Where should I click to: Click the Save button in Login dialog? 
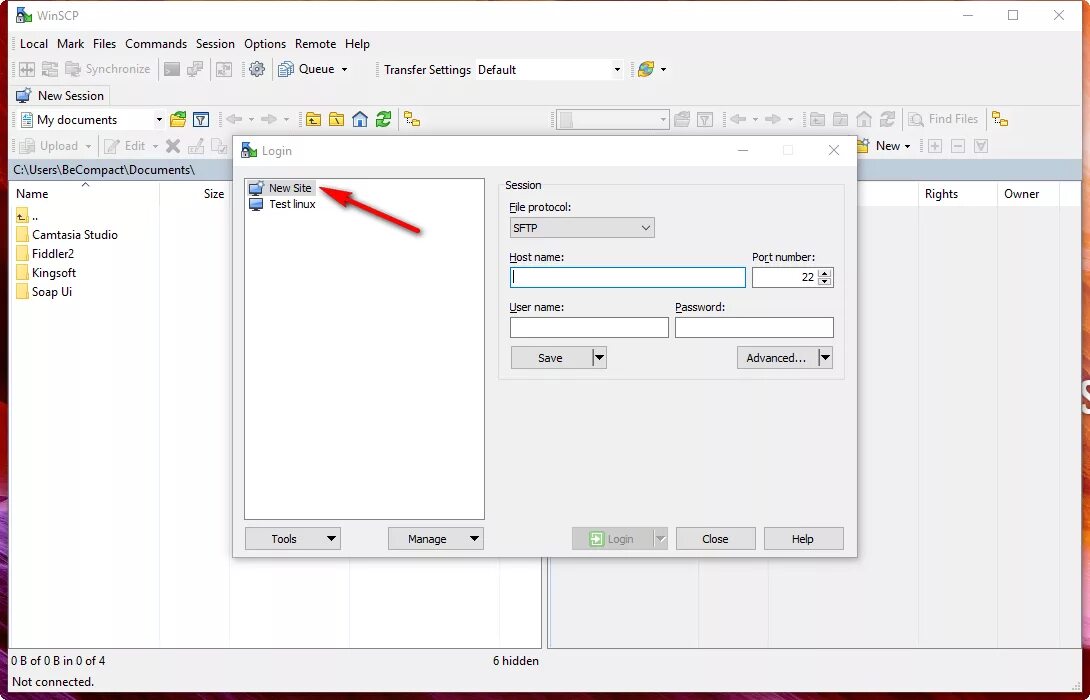[x=551, y=358]
